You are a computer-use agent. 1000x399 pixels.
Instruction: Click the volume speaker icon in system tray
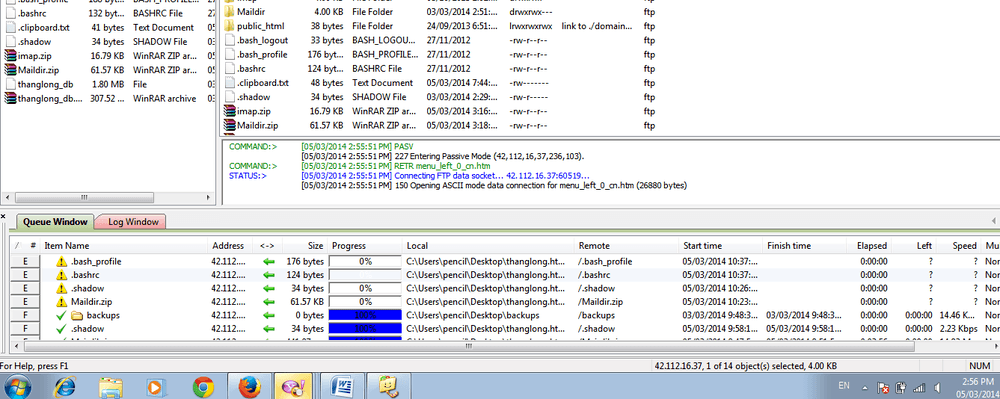937,387
